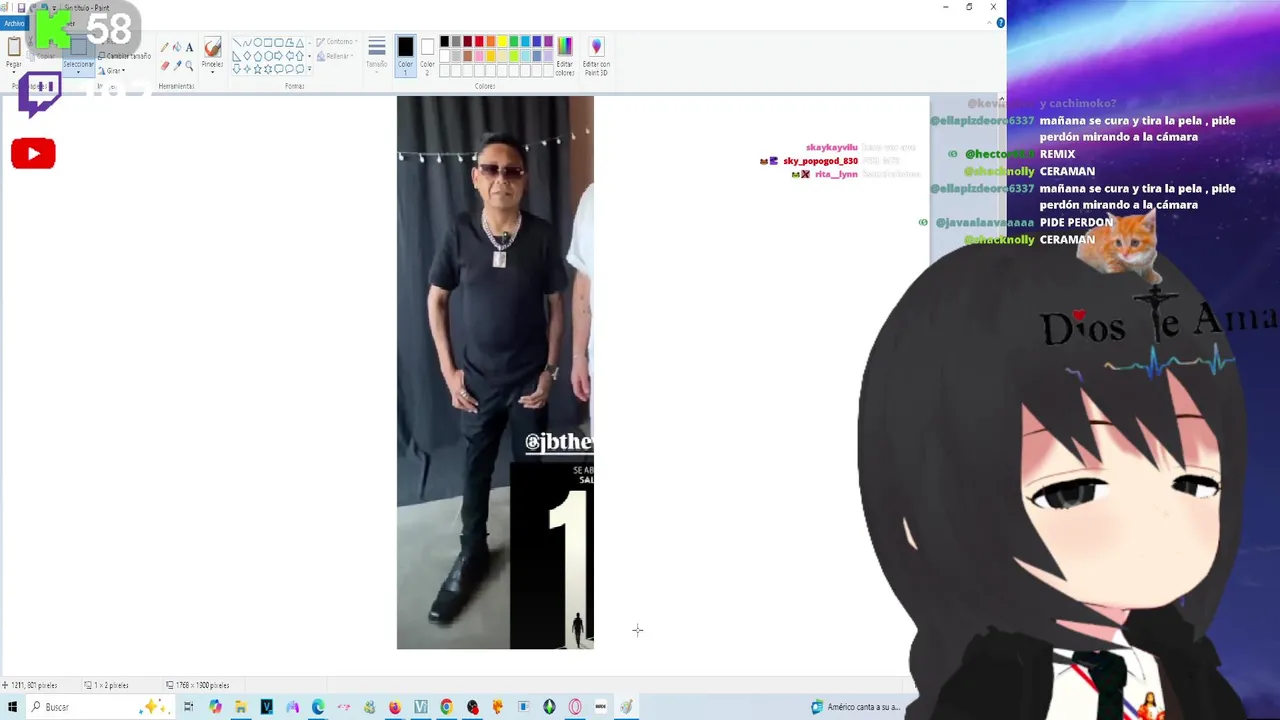Expand the Pegar dropdown arrow
This screenshot has width=1280, height=720.
tap(14, 72)
